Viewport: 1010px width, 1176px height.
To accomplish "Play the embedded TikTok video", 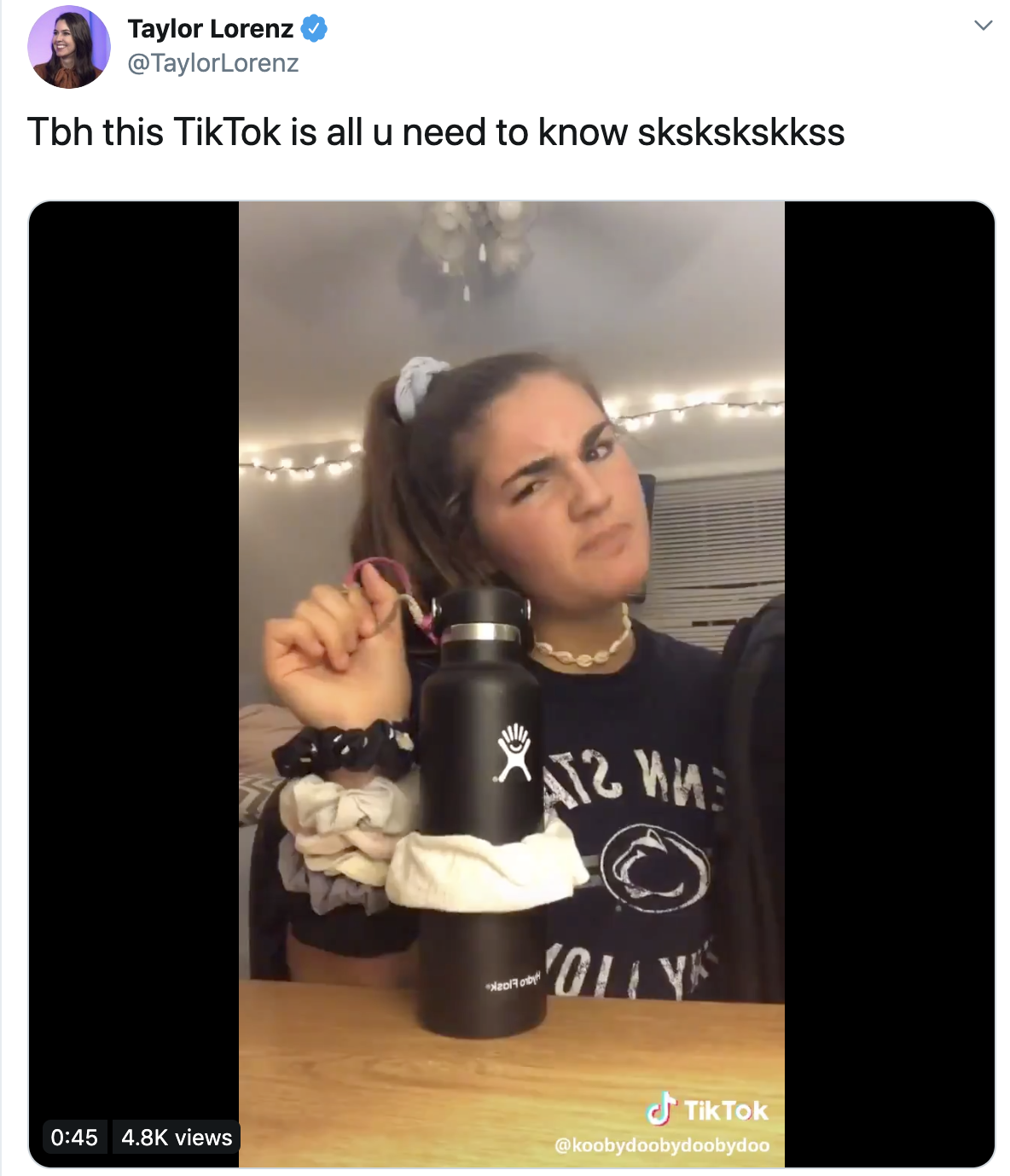I will [512, 684].
